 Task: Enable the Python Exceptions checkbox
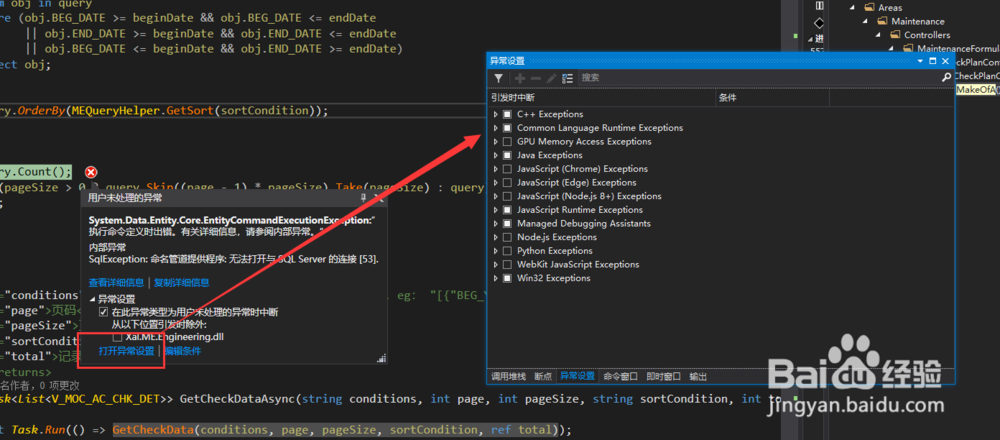pos(507,251)
